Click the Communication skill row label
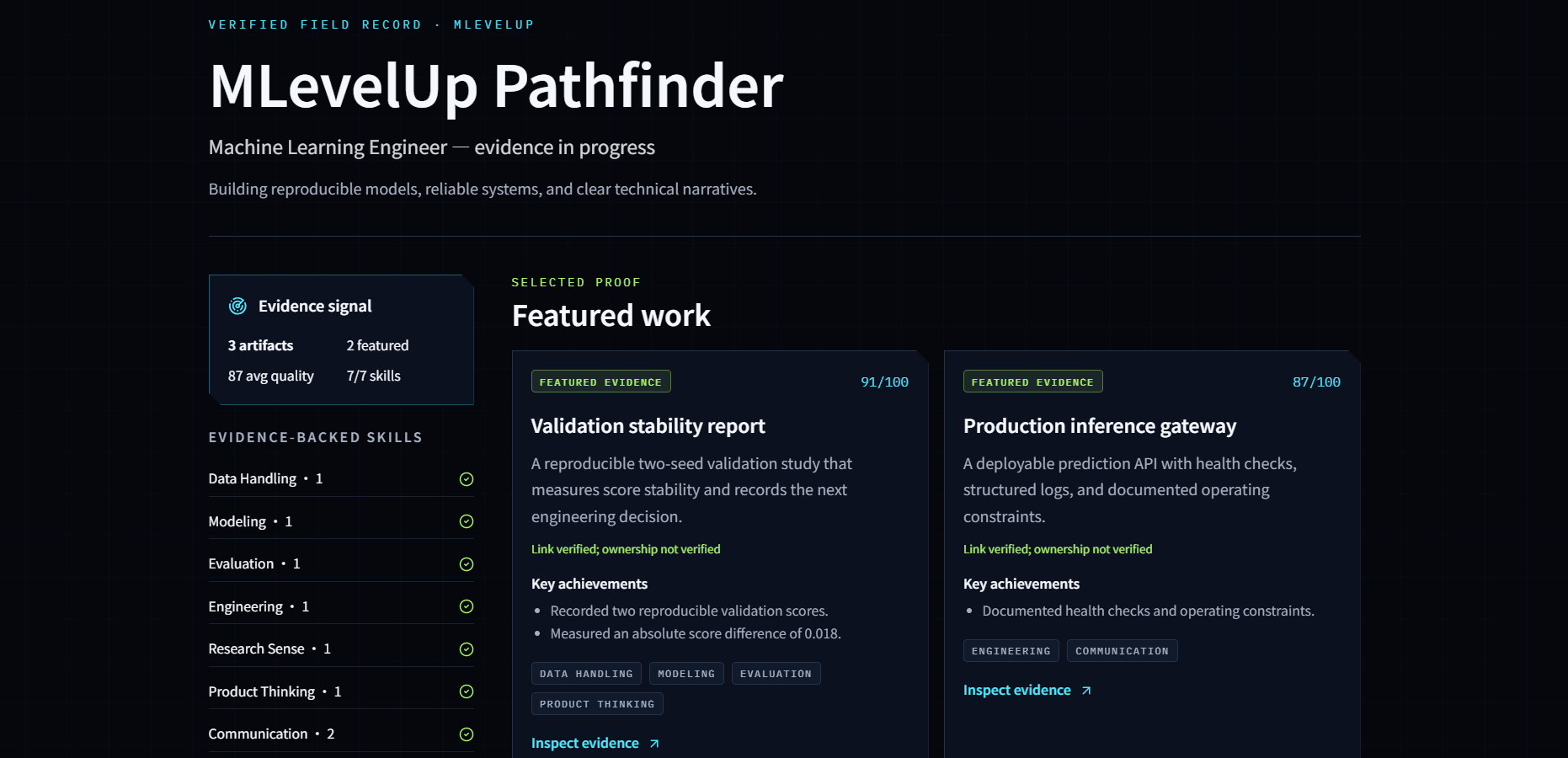1568x758 pixels. 272,734
